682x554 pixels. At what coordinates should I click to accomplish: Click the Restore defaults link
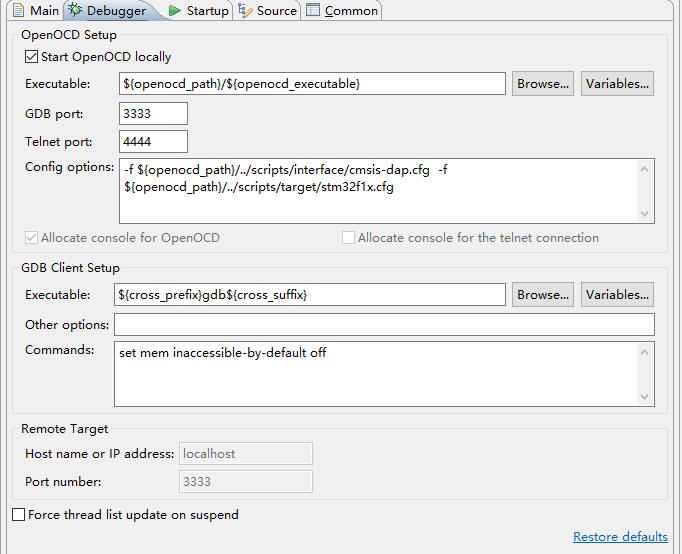point(620,537)
